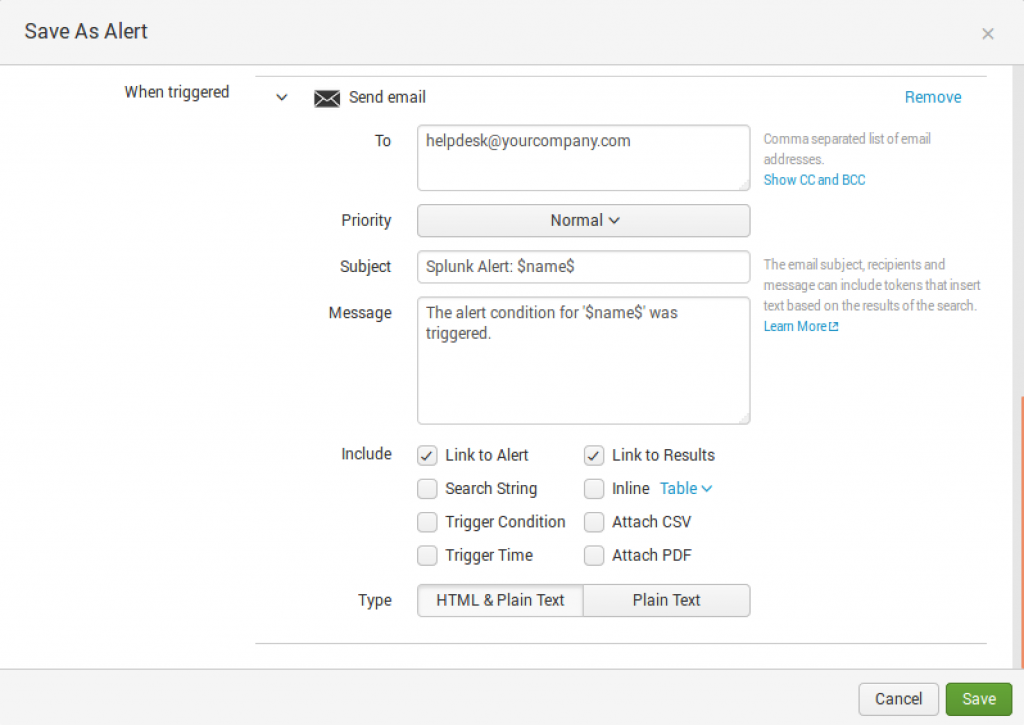Image resolution: width=1024 pixels, height=725 pixels.
Task: Close the Save As Alert dialog
Action: 987,34
